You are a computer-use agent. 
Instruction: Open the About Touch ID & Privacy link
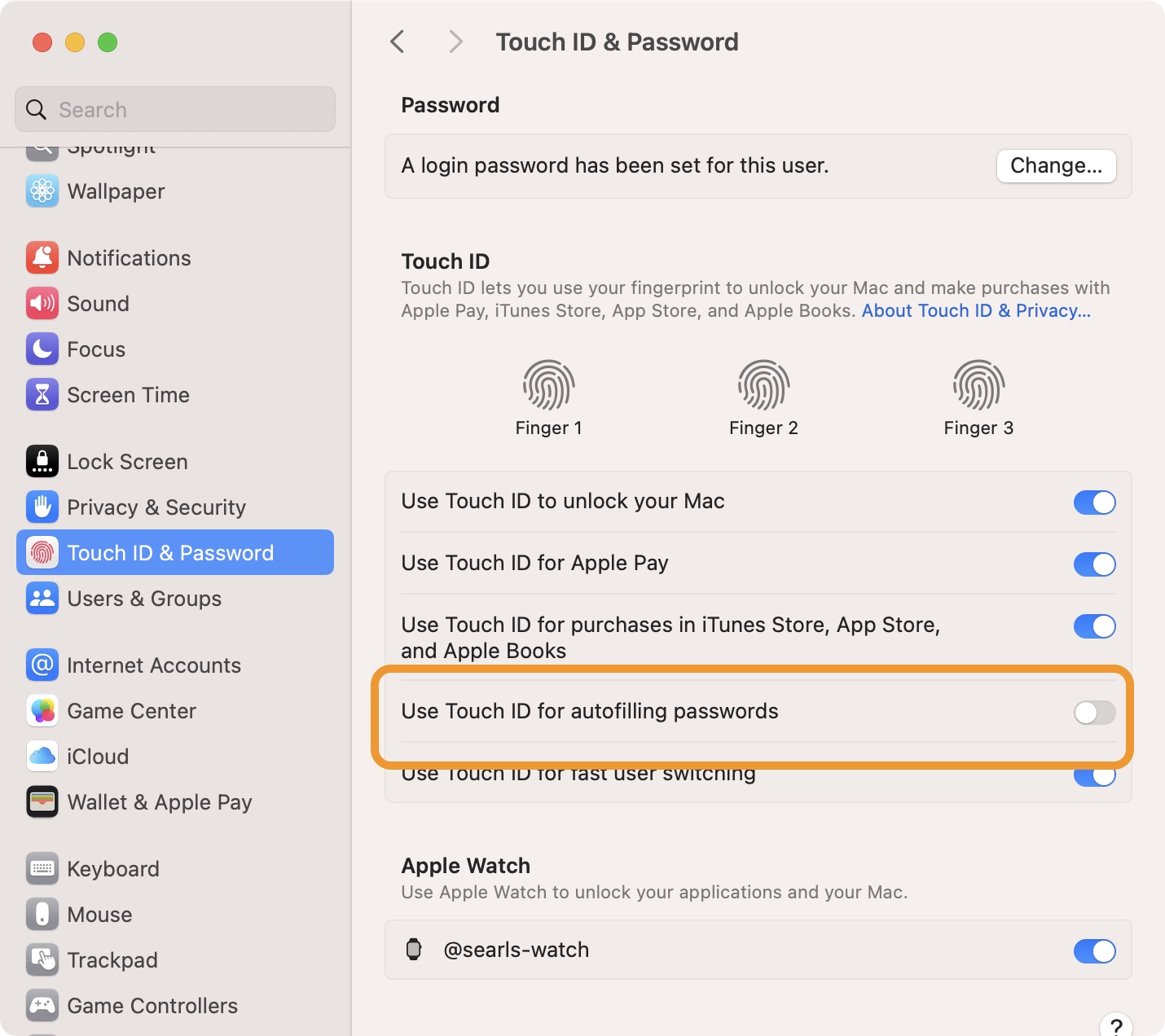pos(976,311)
